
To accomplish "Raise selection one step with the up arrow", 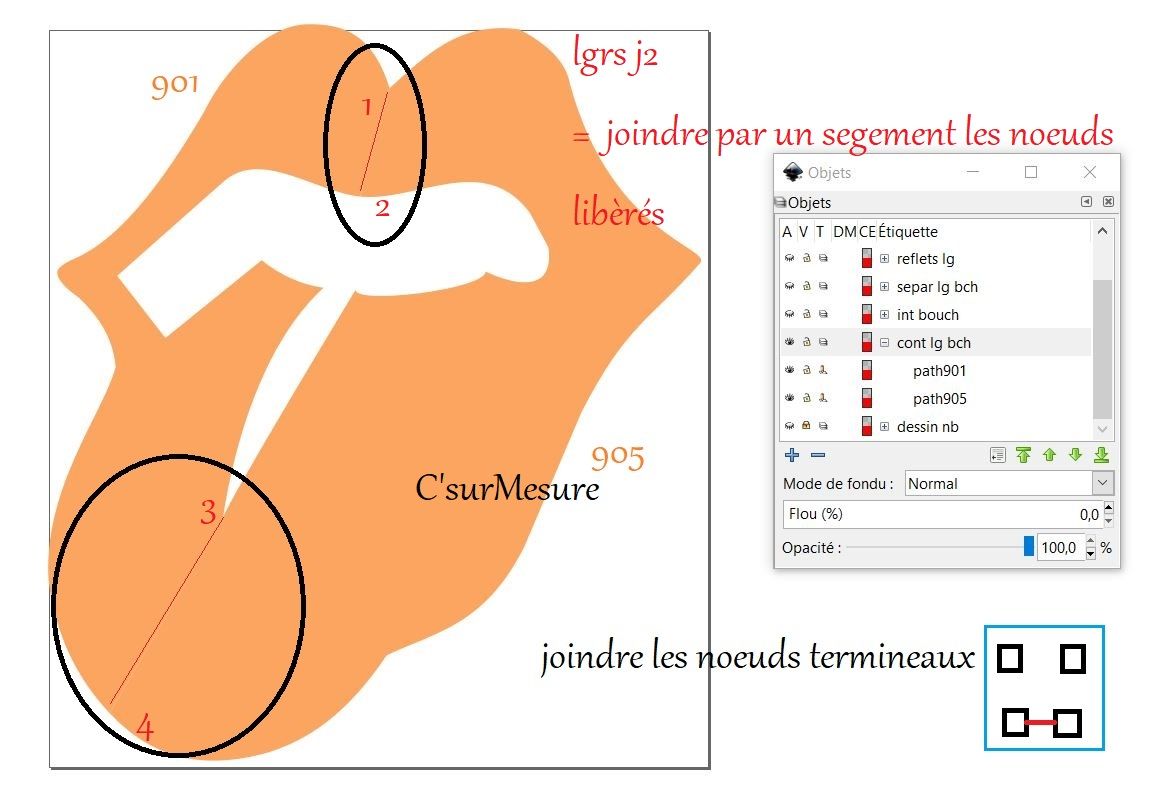I will click(x=1049, y=455).
